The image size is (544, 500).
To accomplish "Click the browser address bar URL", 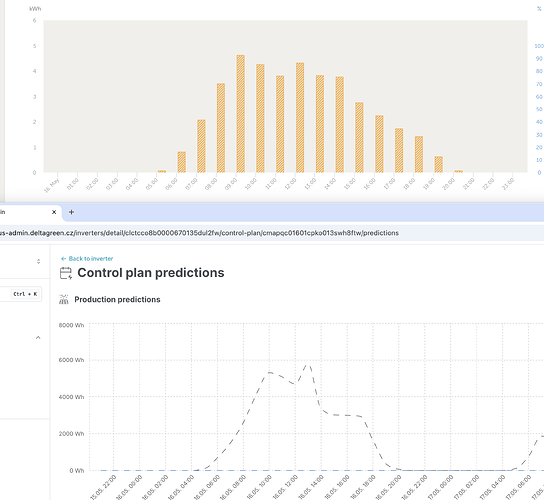I will coord(199,233).
